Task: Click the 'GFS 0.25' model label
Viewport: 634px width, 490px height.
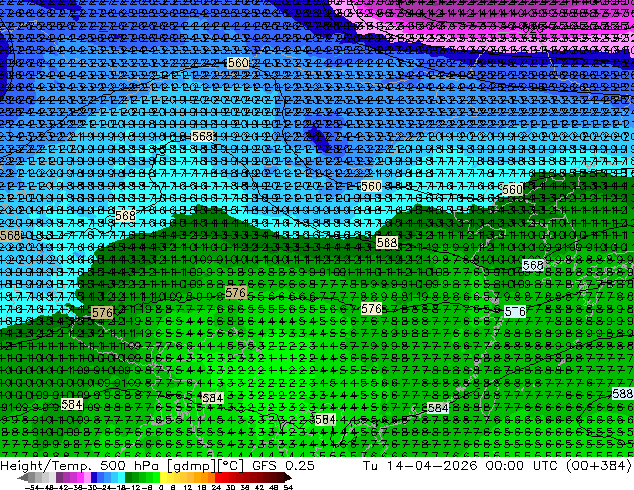Action: pos(283,466)
